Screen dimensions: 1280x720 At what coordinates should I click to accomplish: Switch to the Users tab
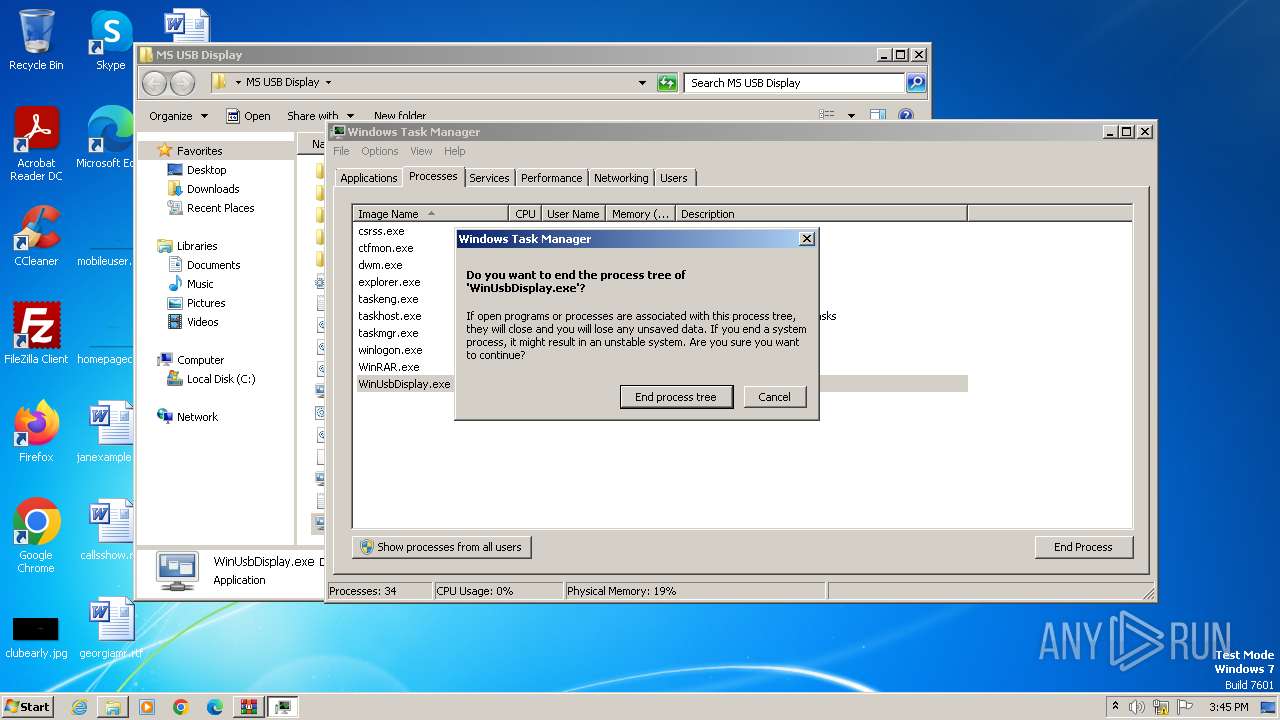coord(674,178)
